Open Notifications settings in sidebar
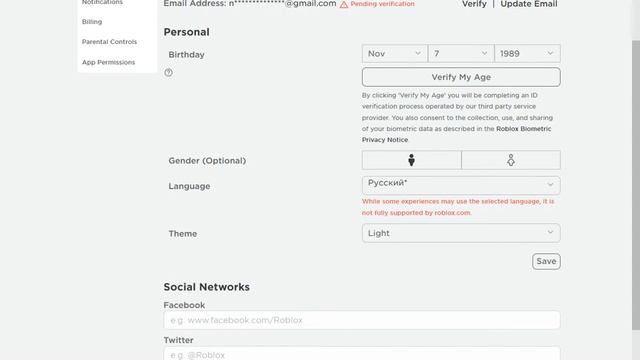The width and height of the screenshot is (640, 360). pos(102,2)
